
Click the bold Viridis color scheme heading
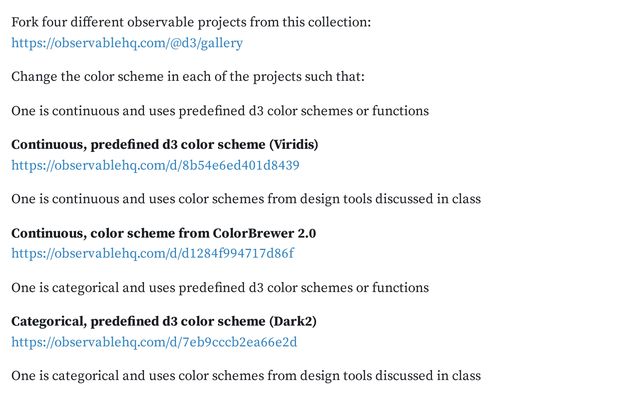164,145
